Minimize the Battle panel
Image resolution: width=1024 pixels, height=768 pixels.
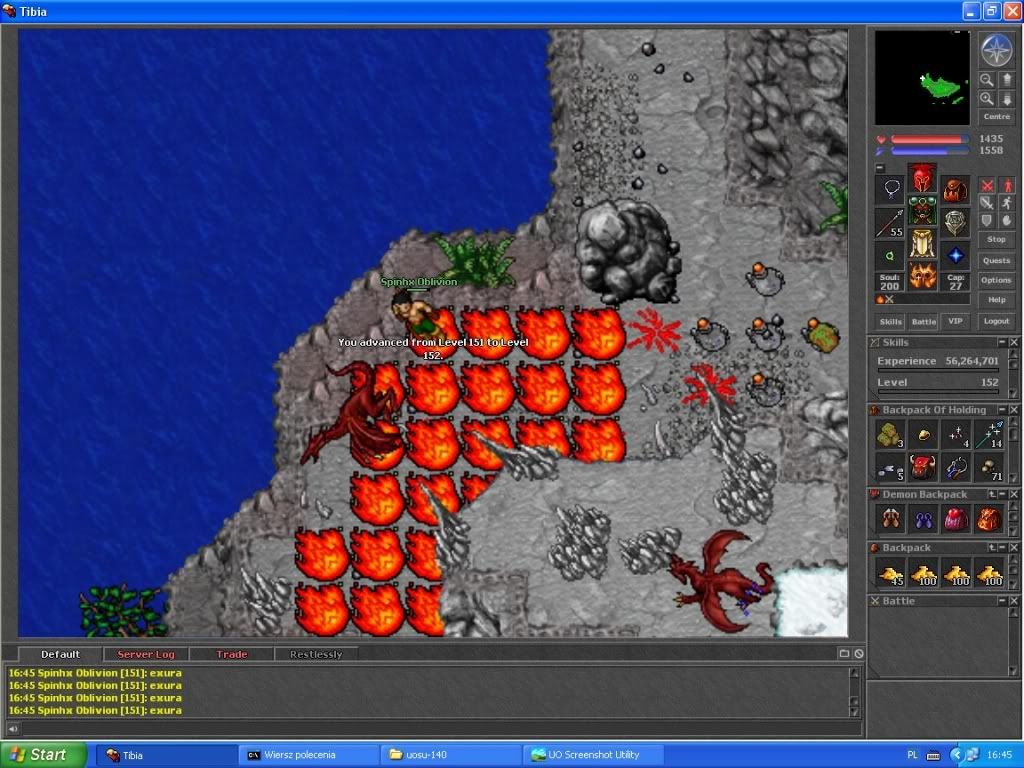point(1002,601)
